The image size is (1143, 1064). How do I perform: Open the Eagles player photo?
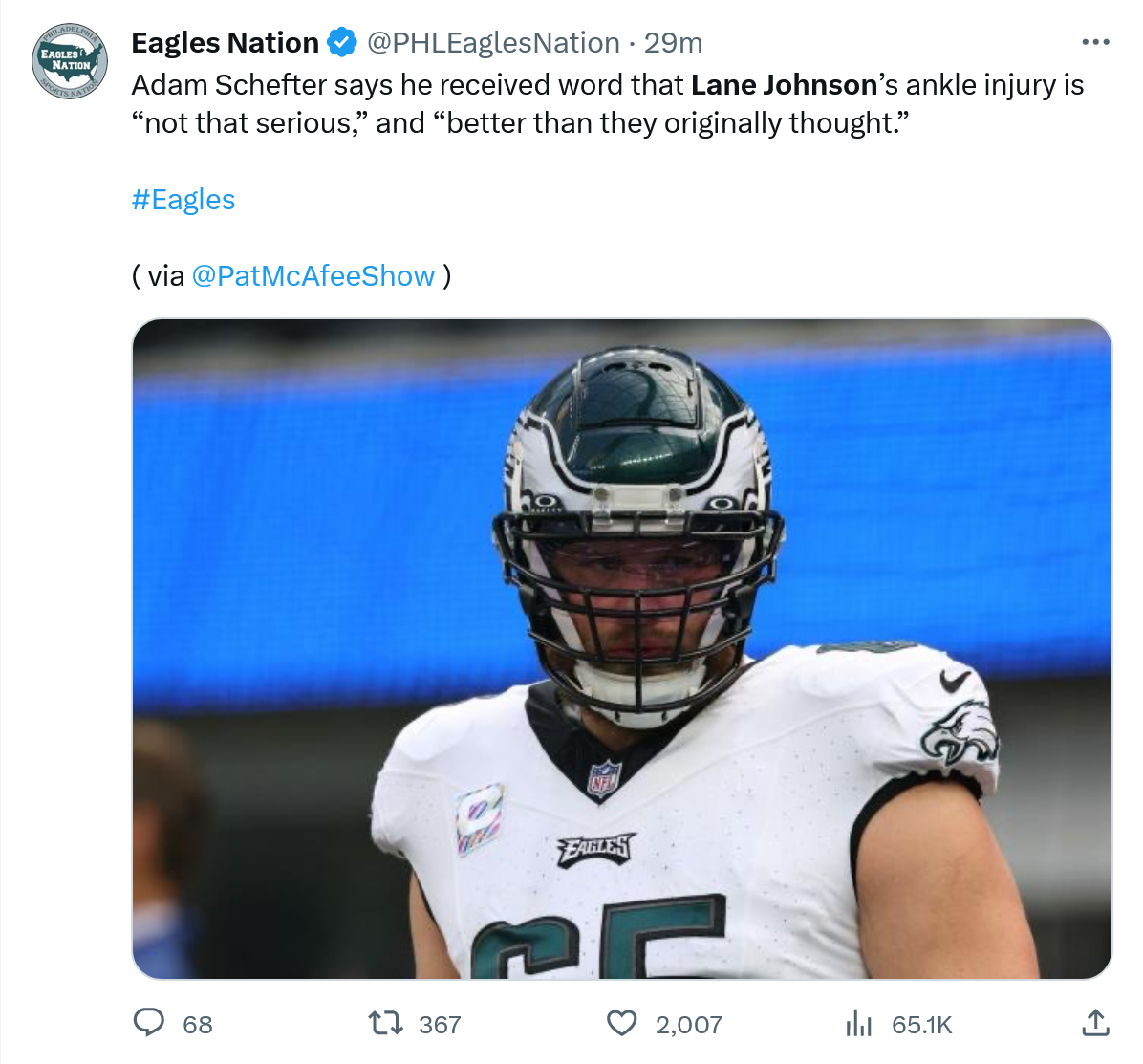pyautogui.click(x=621, y=648)
